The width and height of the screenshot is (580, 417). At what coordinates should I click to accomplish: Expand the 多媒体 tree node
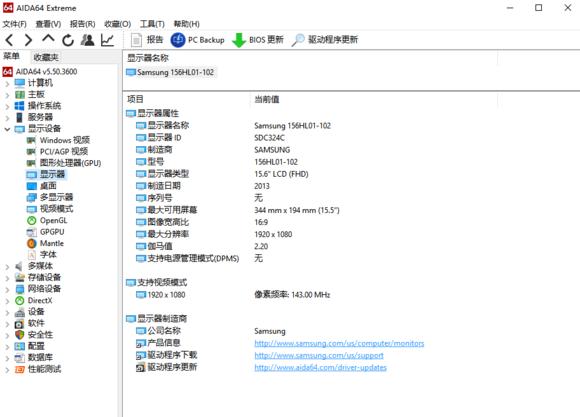tap(7, 267)
